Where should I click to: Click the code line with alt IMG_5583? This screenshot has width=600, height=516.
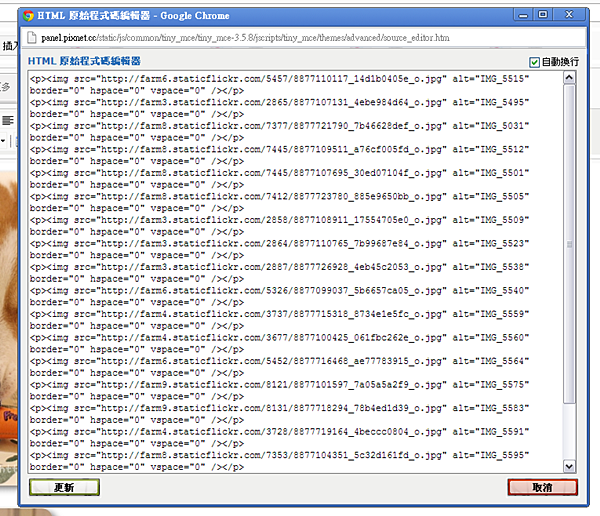click(x=279, y=408)
